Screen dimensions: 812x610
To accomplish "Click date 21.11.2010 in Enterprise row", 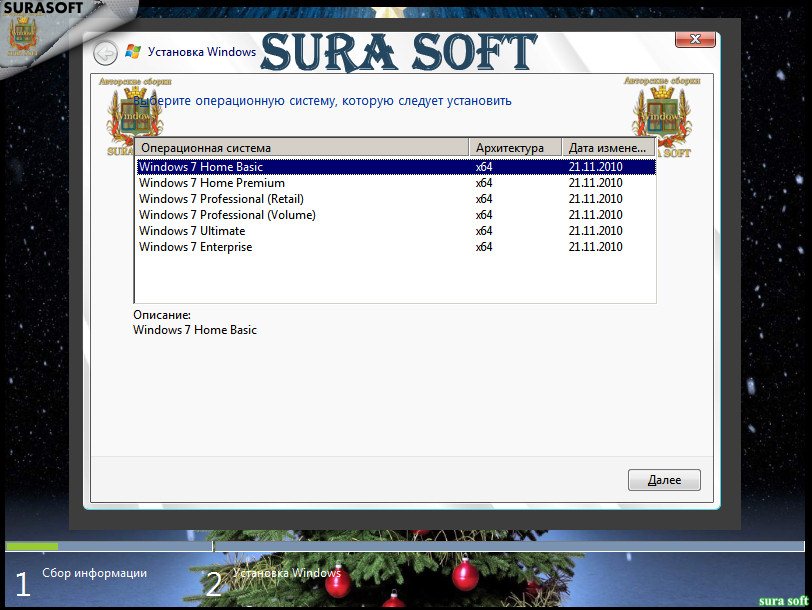I will 596,247.
